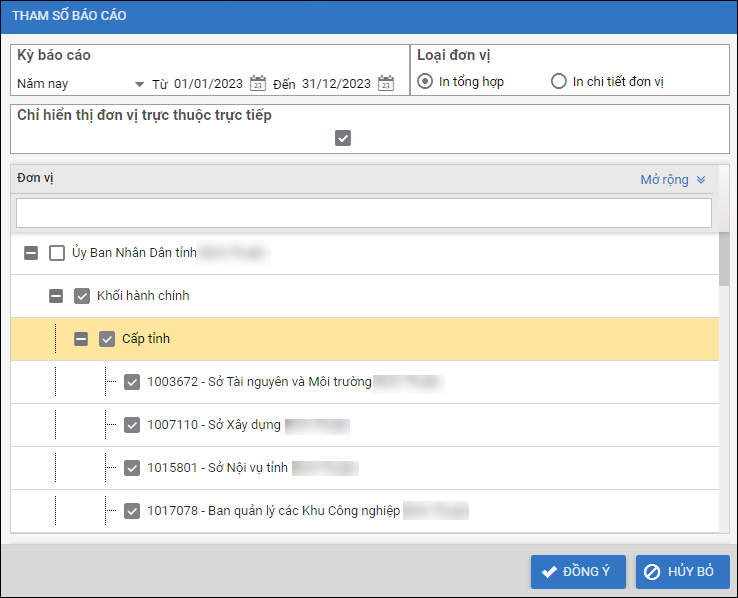Uncheck the Sở Xây dựng checkbox
The width and height of the screenshot is (738, 598).
coord(132,425)
